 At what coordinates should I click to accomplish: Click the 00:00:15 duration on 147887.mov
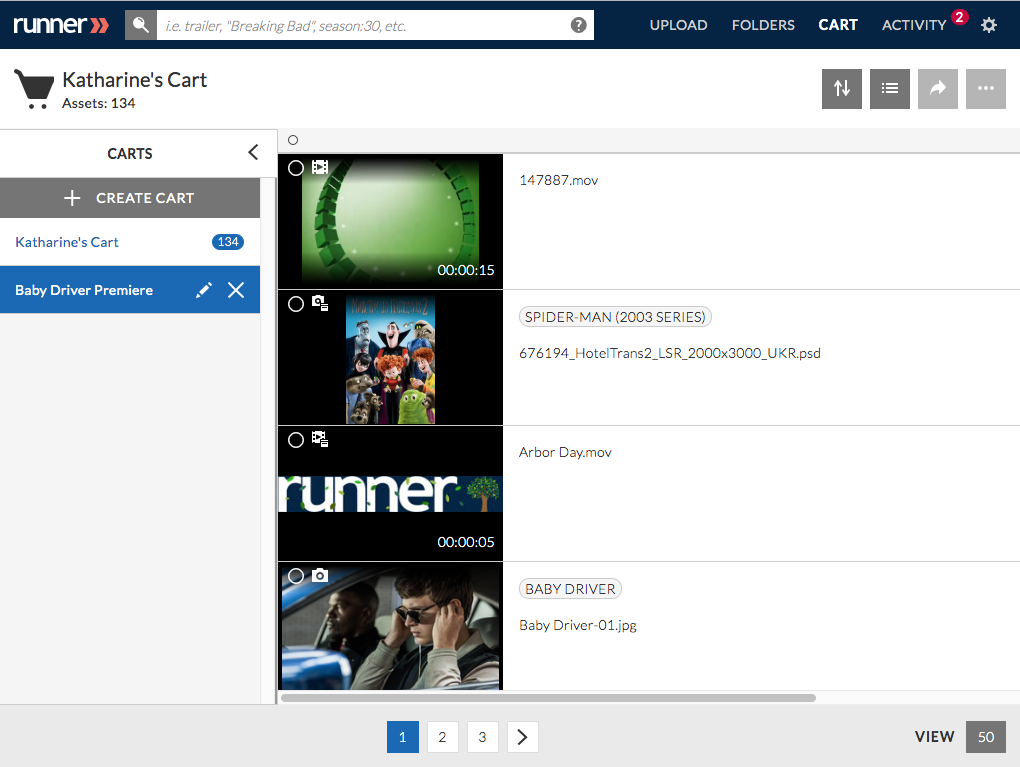(466, 270)
